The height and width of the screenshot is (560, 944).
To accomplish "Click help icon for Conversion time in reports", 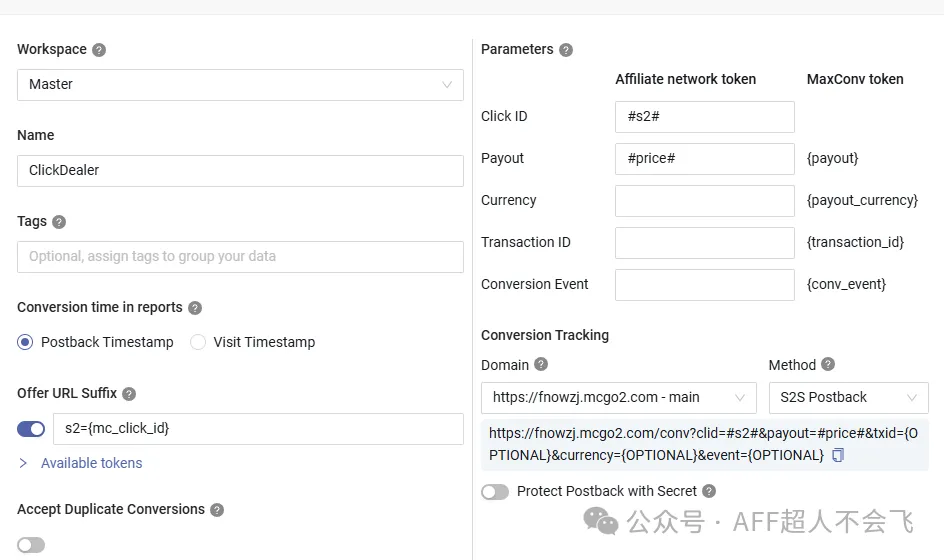I will click(x=195, y=308).
